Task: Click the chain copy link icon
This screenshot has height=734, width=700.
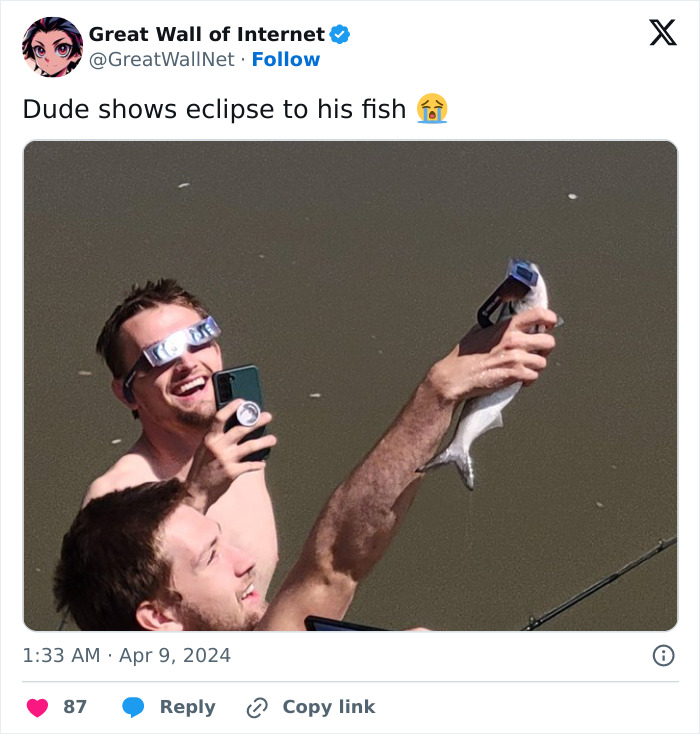Action: click(257, 707)
